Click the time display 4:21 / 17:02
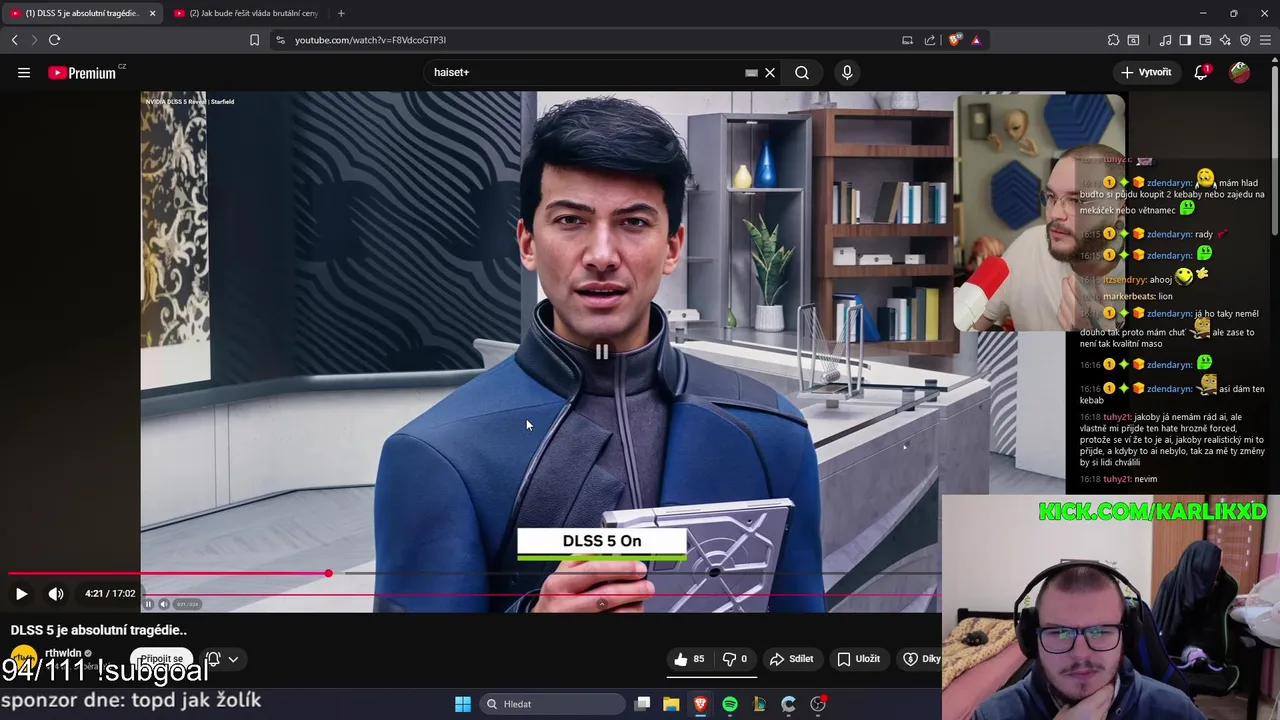1280x720 pixels. (110, 593)
